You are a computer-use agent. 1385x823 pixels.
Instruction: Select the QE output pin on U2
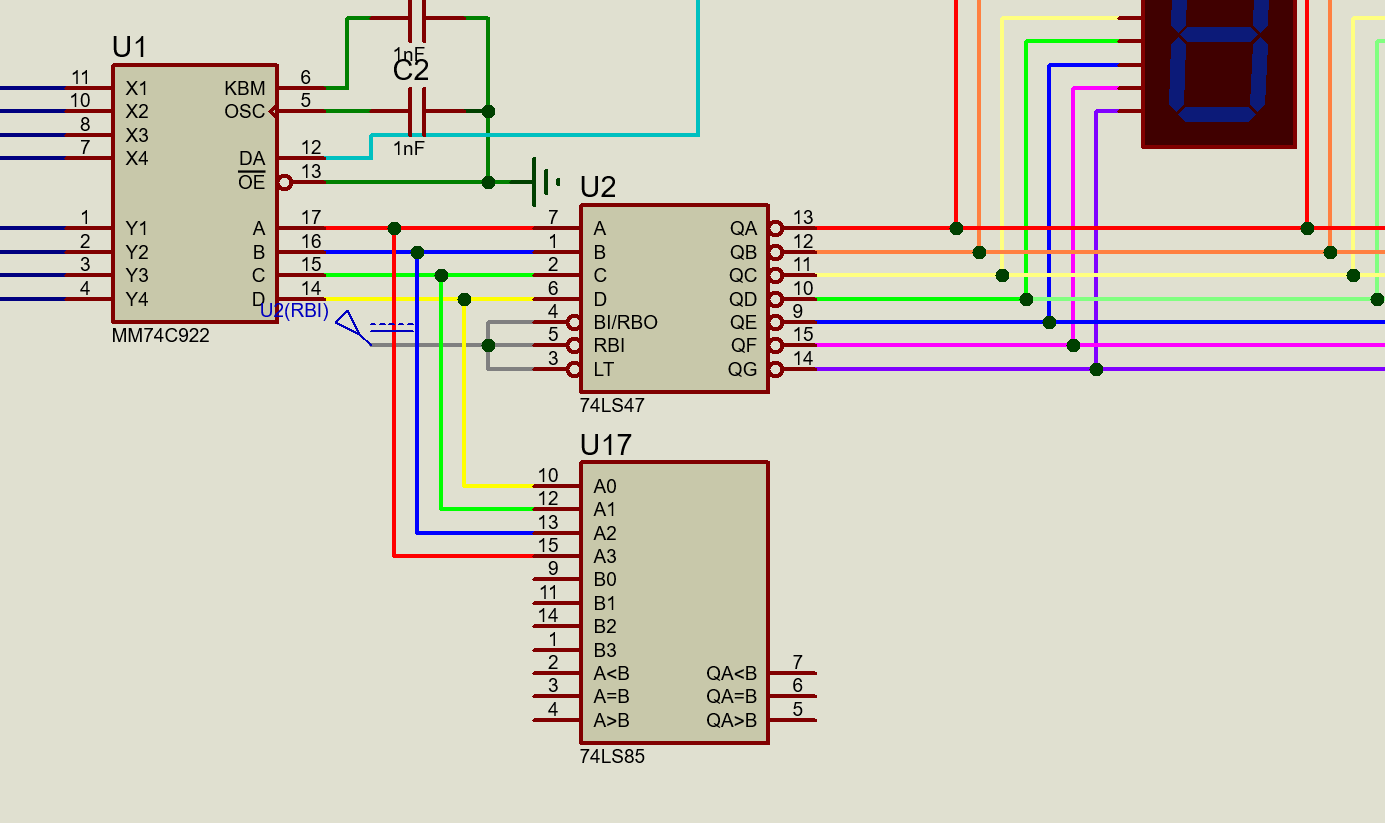(x=793, y=322)
